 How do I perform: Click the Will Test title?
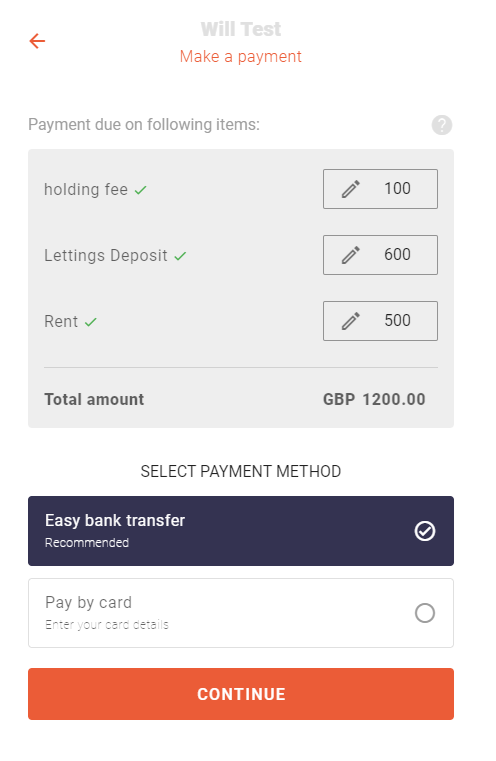click(241, 29)
